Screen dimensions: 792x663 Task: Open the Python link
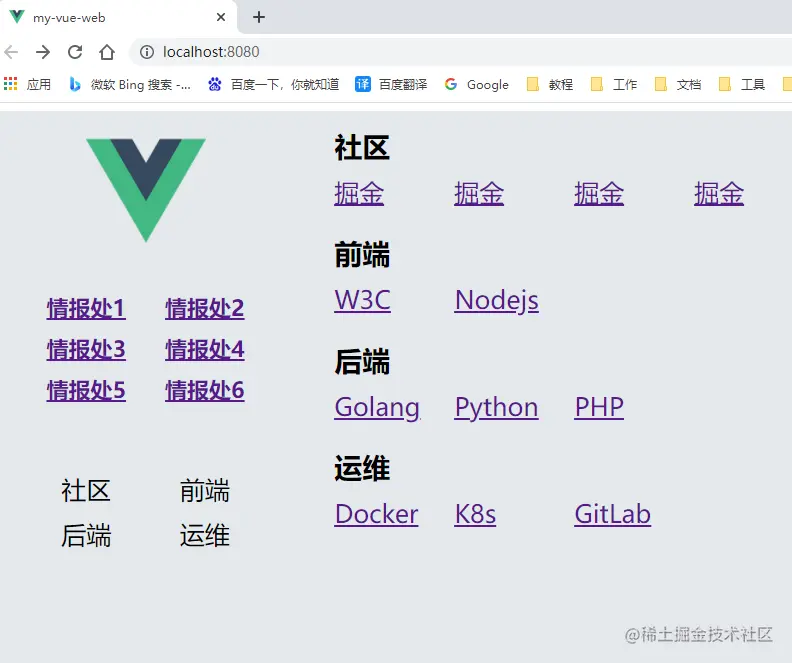[x=497, y=408]
